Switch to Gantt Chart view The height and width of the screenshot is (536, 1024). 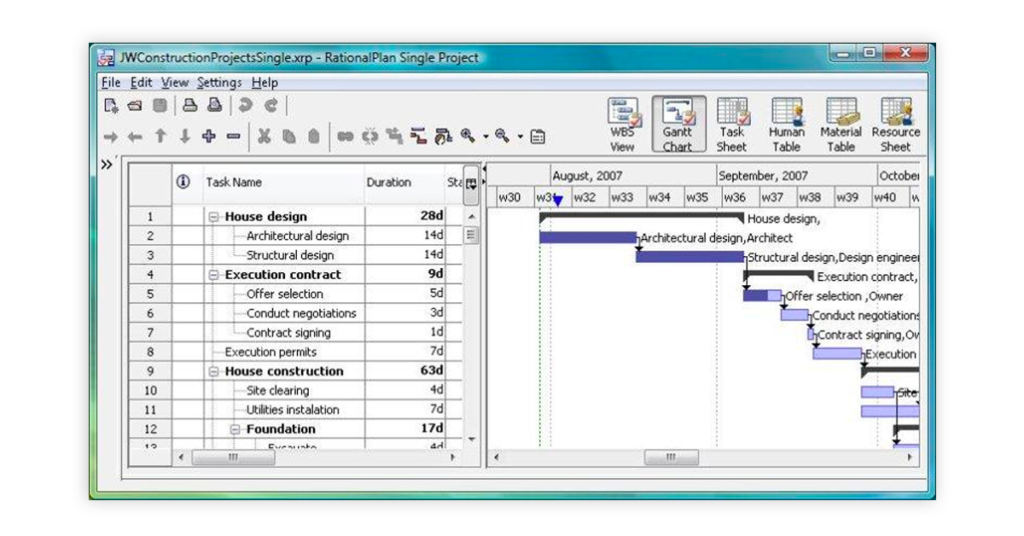pyautogui.click(x=678, y=125)
